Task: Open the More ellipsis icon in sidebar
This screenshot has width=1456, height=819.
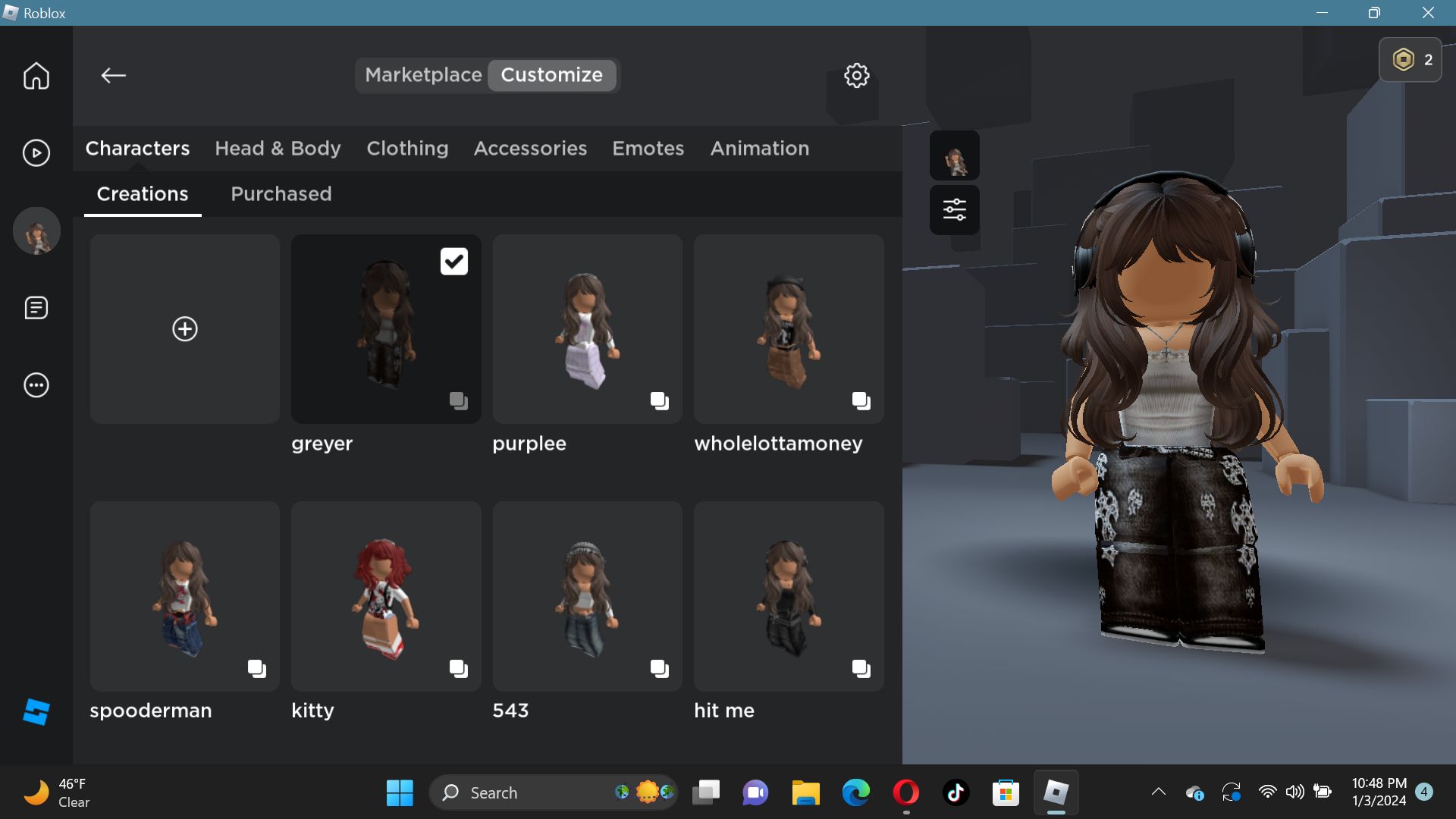Action: [36, 385]
